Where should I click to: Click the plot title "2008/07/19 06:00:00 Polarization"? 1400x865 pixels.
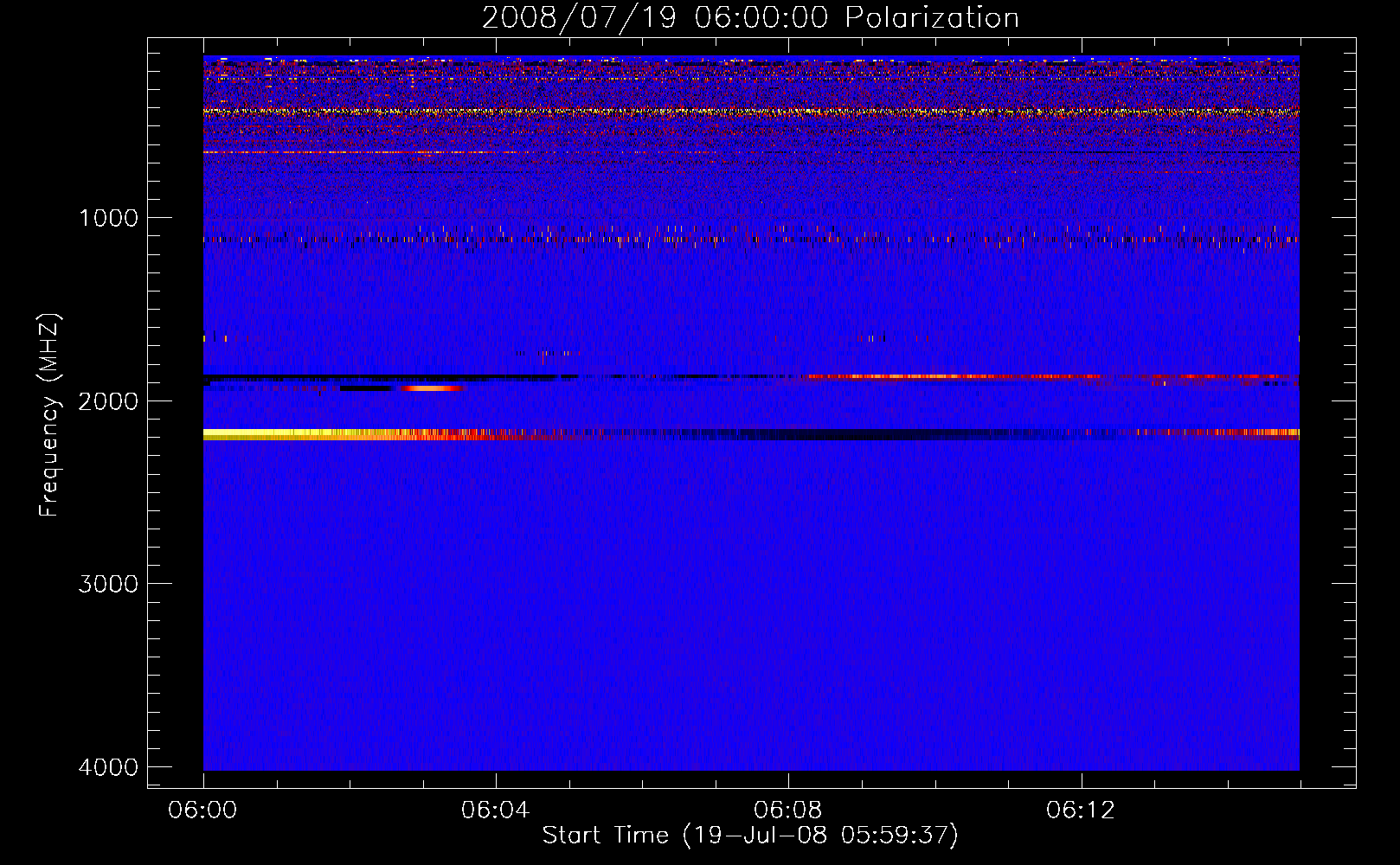(750, 18)
